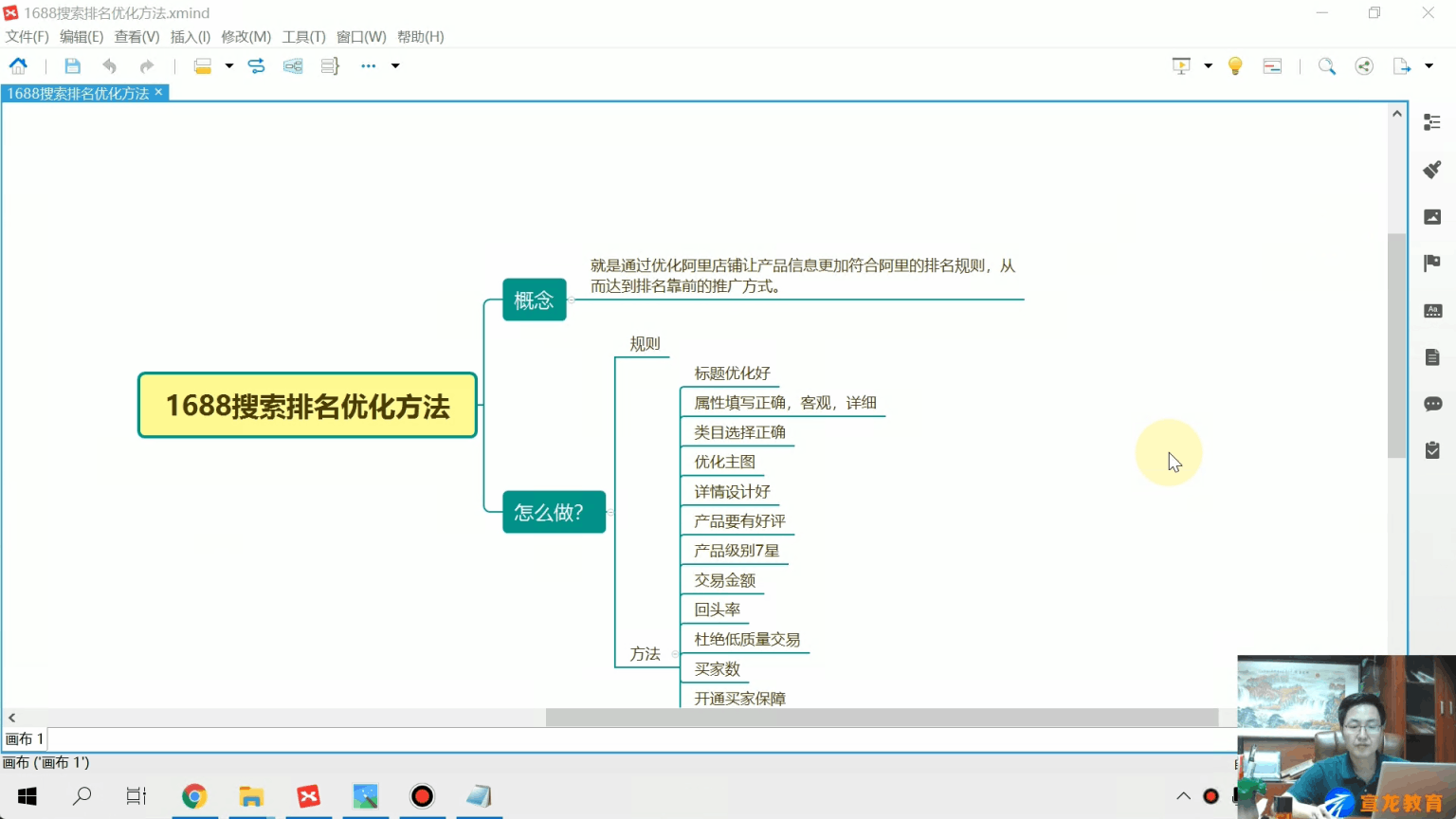
Task: Expand the export options dropdown
Action: (x=1429, y=65)
